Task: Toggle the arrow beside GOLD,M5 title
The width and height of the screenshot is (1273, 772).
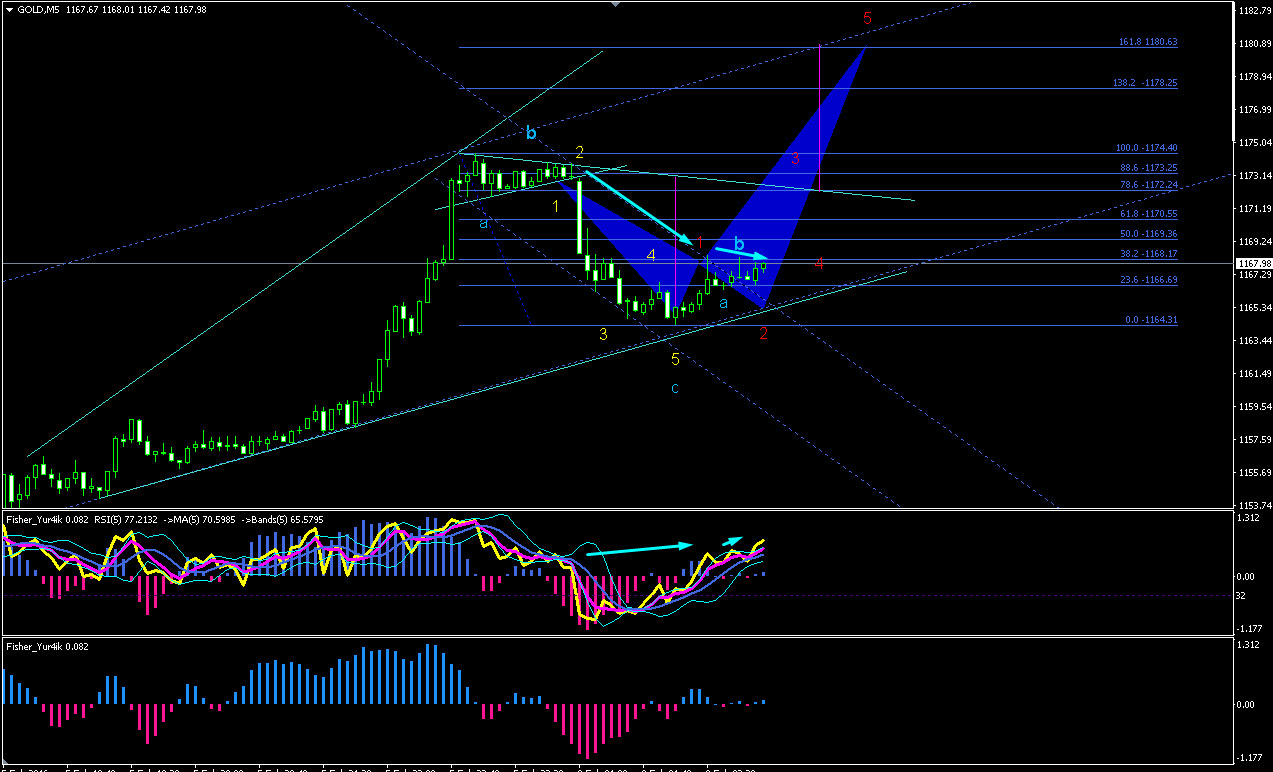Action: (10, 10)
